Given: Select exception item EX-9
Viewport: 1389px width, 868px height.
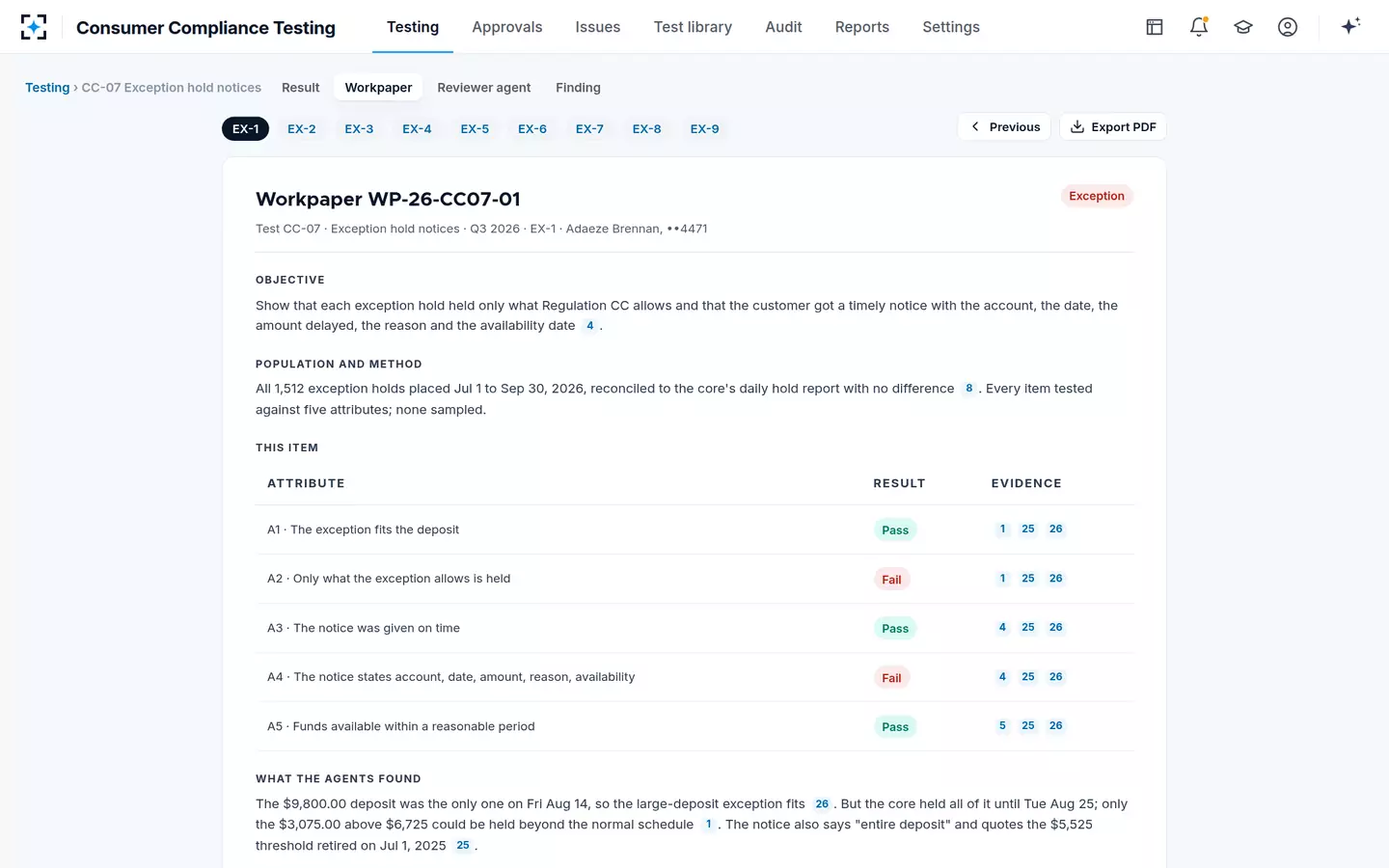Looking at the screenshot, I should (705, 128).
